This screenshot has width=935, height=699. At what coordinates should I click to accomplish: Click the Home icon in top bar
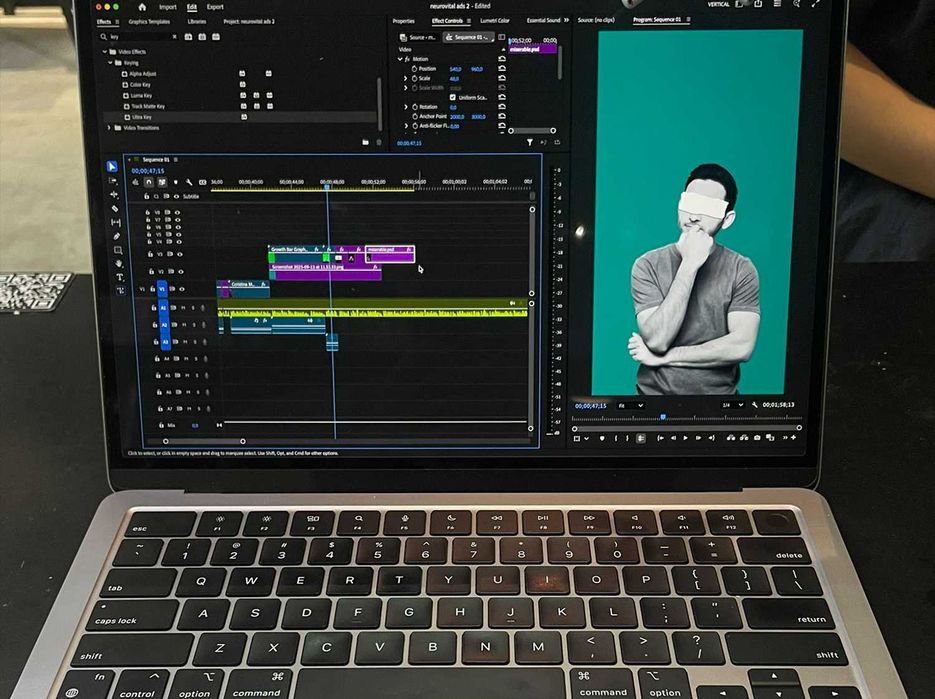142,7
